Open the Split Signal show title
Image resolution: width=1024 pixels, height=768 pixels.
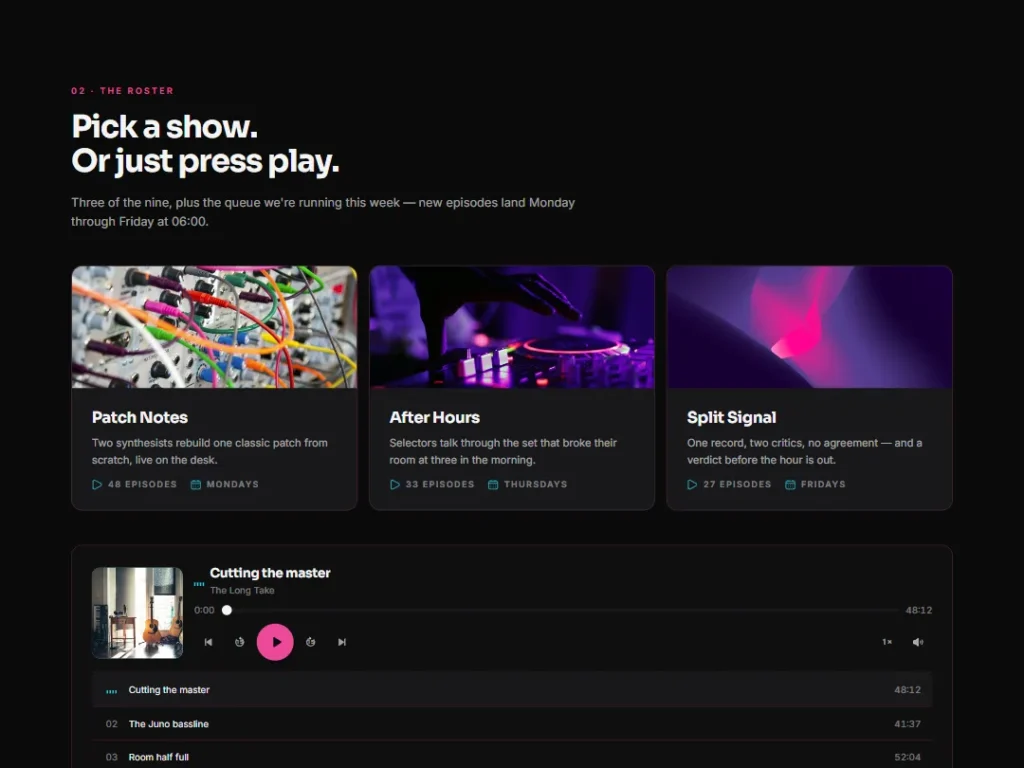[x=731, y=417]
